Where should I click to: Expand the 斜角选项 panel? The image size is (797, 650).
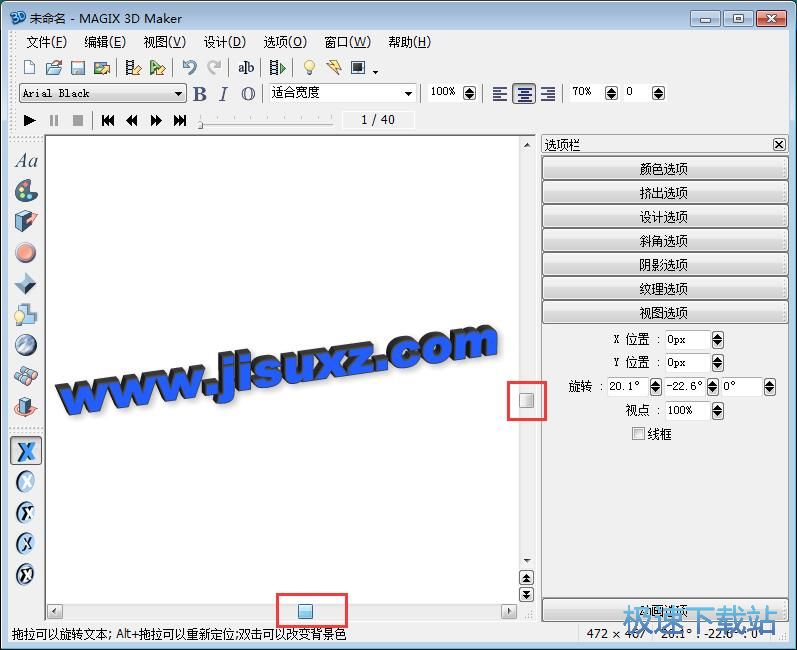click(665, 240)
